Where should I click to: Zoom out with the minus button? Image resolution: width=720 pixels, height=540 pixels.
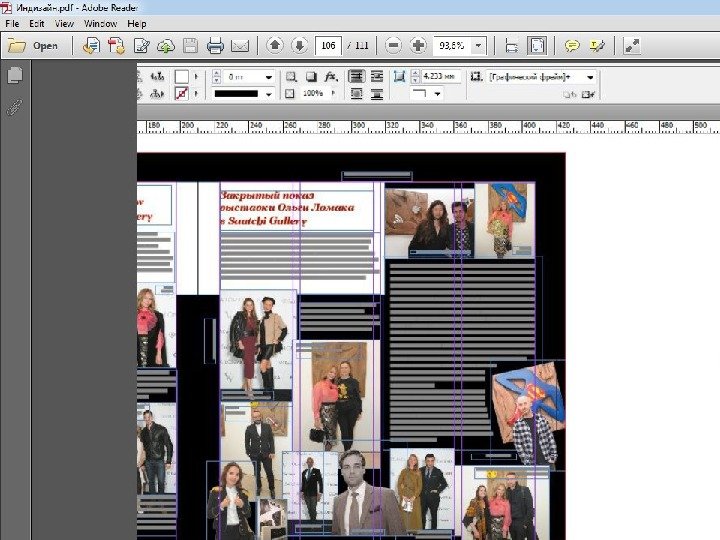[x=393, y=45]
